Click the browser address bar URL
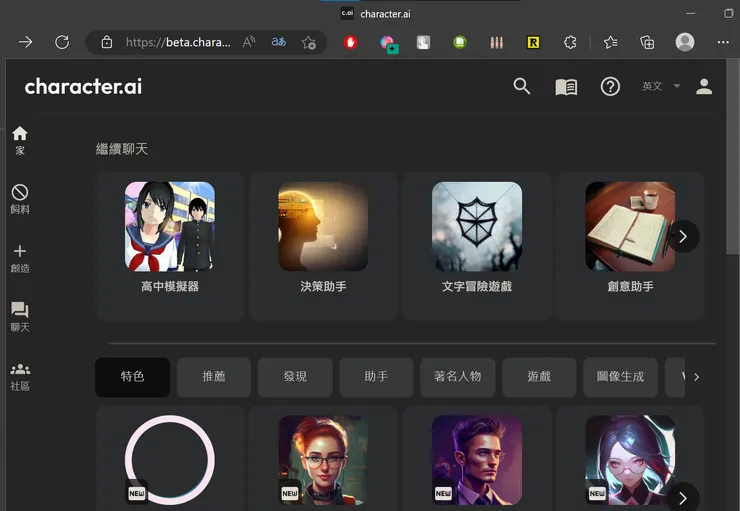Screen dimensions: 740x511 coord(178,42)
